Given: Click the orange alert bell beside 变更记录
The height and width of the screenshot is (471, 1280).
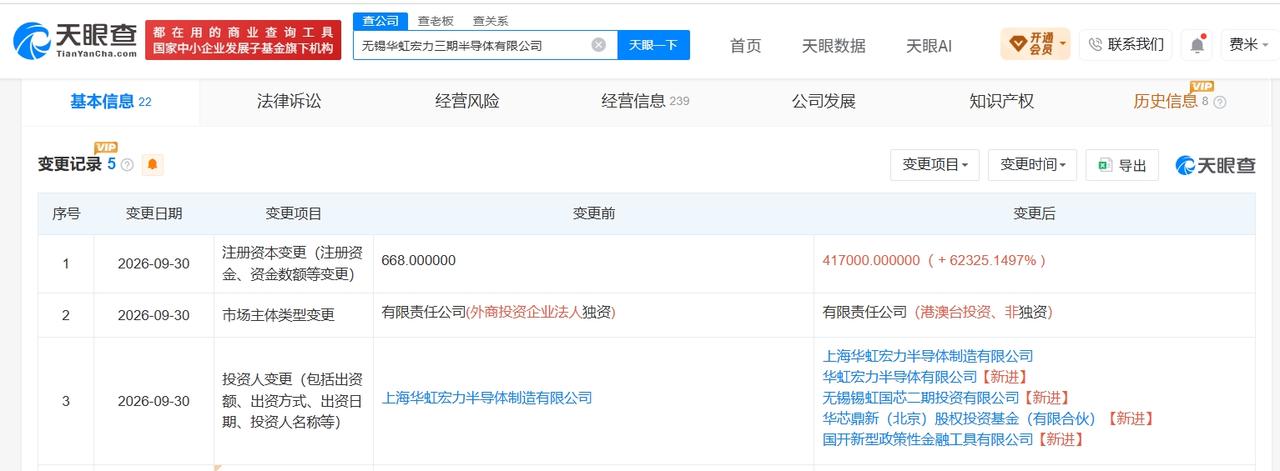Looking at the screenshot, I should click(153, 165).
